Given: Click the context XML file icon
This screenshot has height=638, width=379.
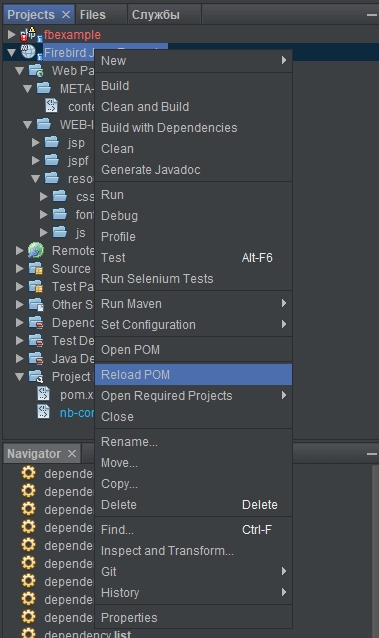Looking at the screenshot, I should pos(51,106).
